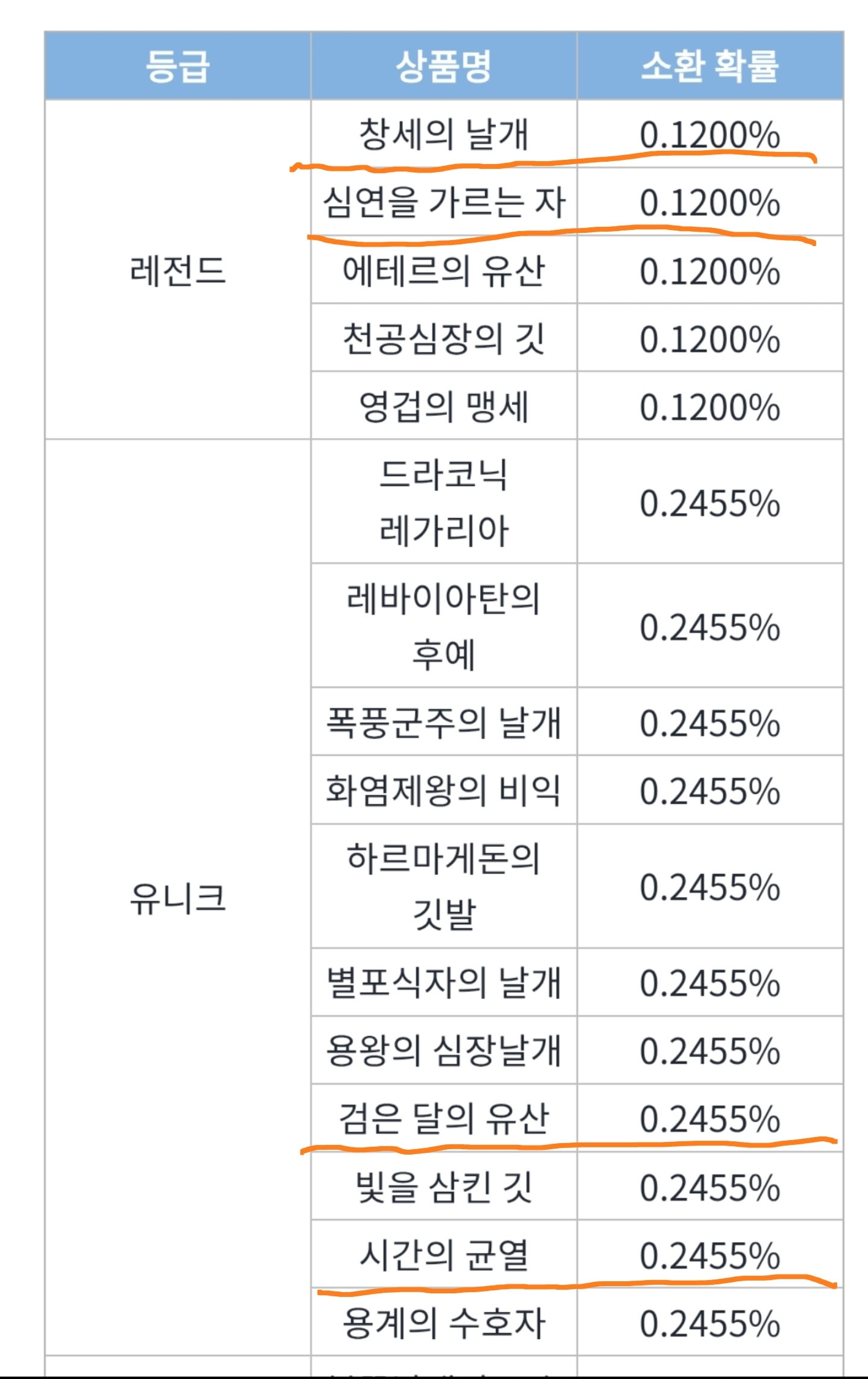
Task: Tap the 에테르의 유산 item cell
Action: [x=443, y=270]
